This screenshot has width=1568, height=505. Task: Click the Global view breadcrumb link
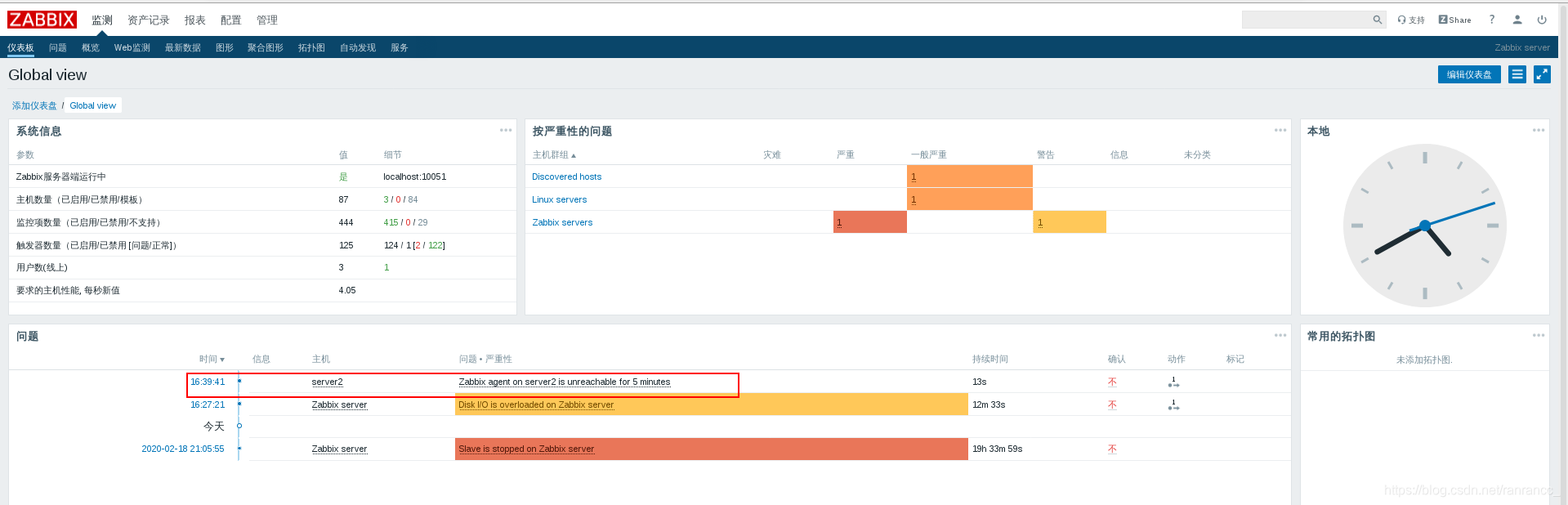[x=93, y=105]
